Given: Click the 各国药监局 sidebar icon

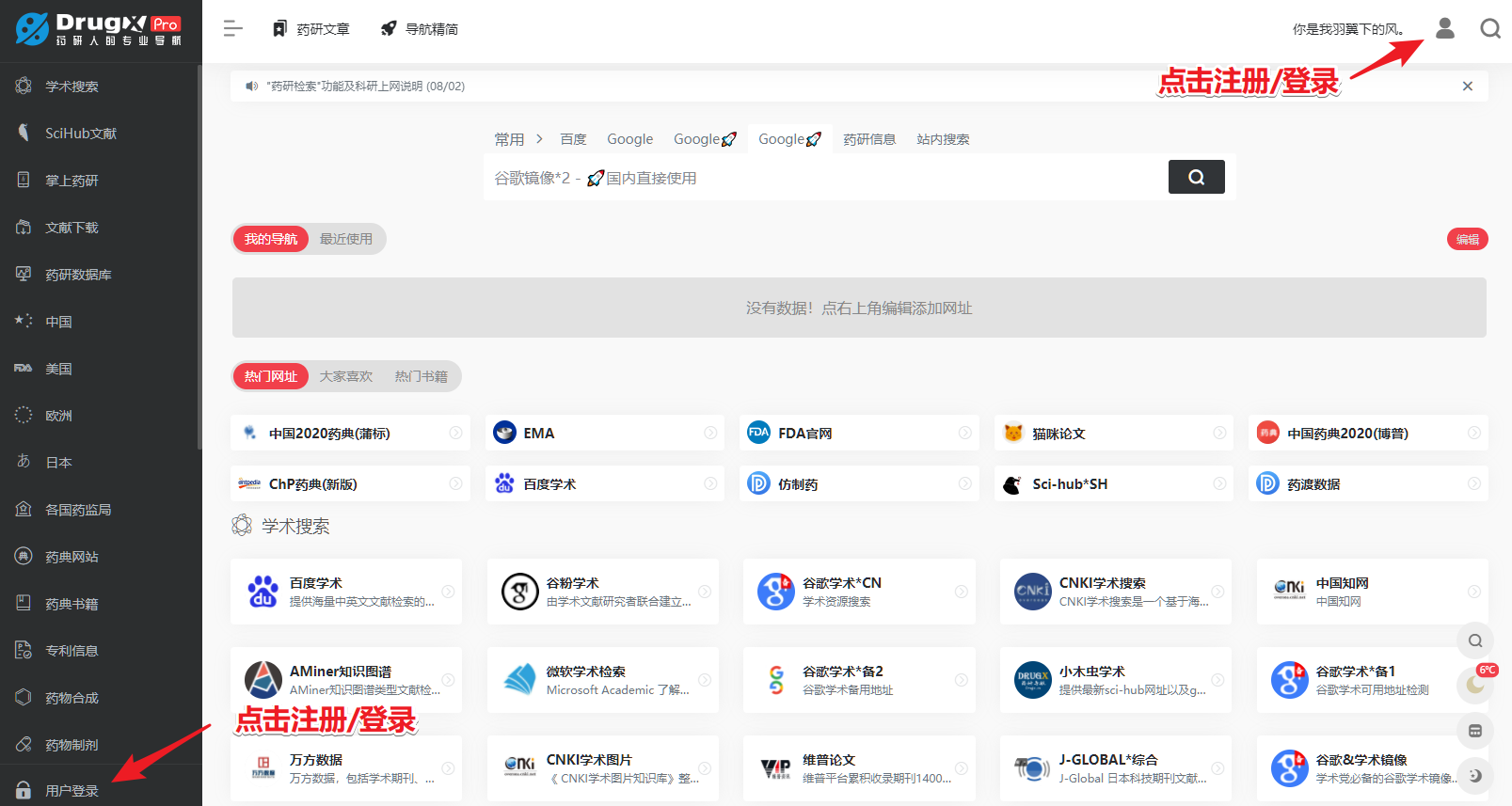Looking at the screenshot, I should pyautogui.click(x=24, y=509).
